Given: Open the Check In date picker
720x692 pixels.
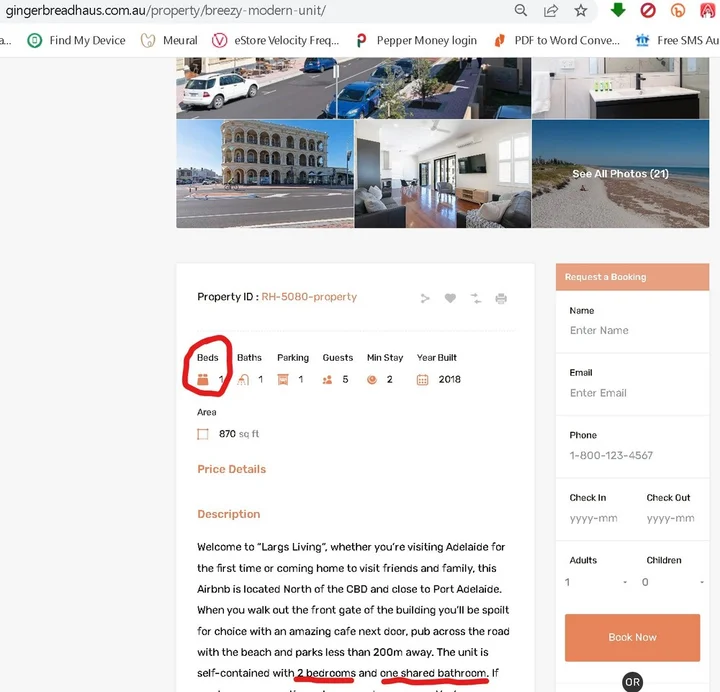Looking at the screenshot, I should click(x=594, y=519).
